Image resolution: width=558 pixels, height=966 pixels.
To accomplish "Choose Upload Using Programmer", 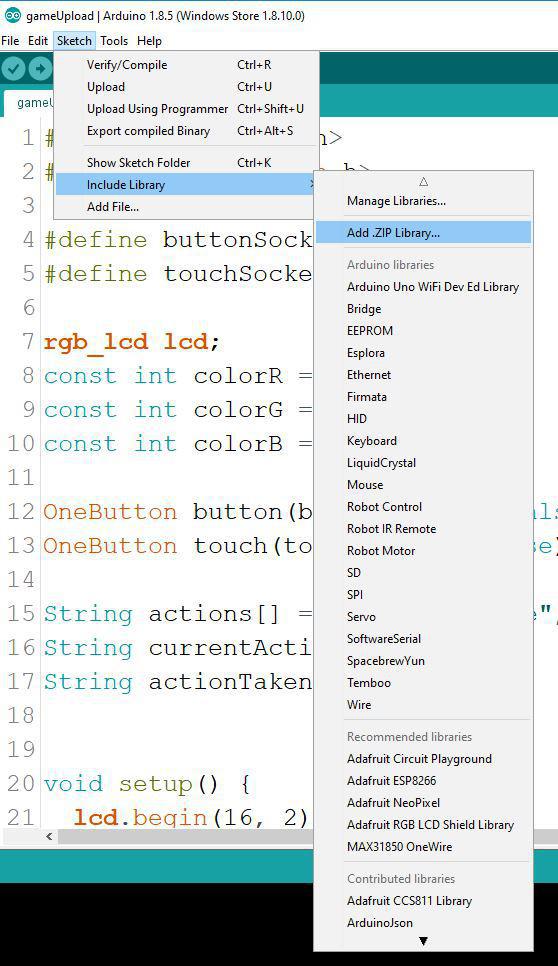I will click(x=187, y=109).
